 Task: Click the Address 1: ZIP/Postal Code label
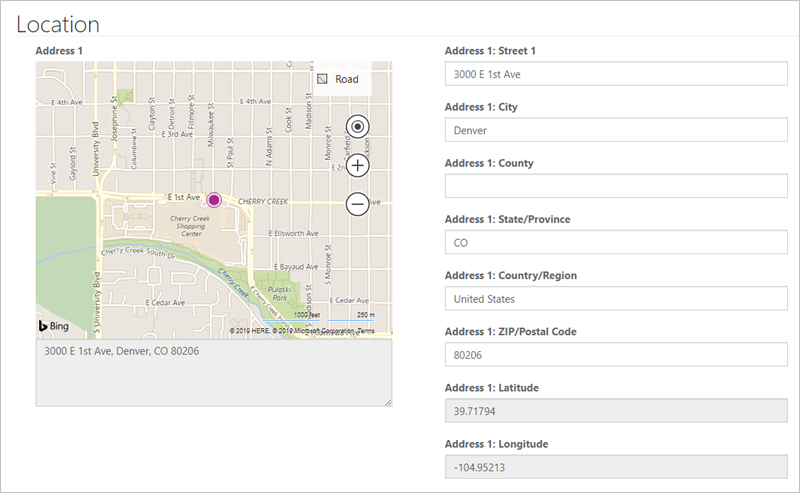click(511, 332)
